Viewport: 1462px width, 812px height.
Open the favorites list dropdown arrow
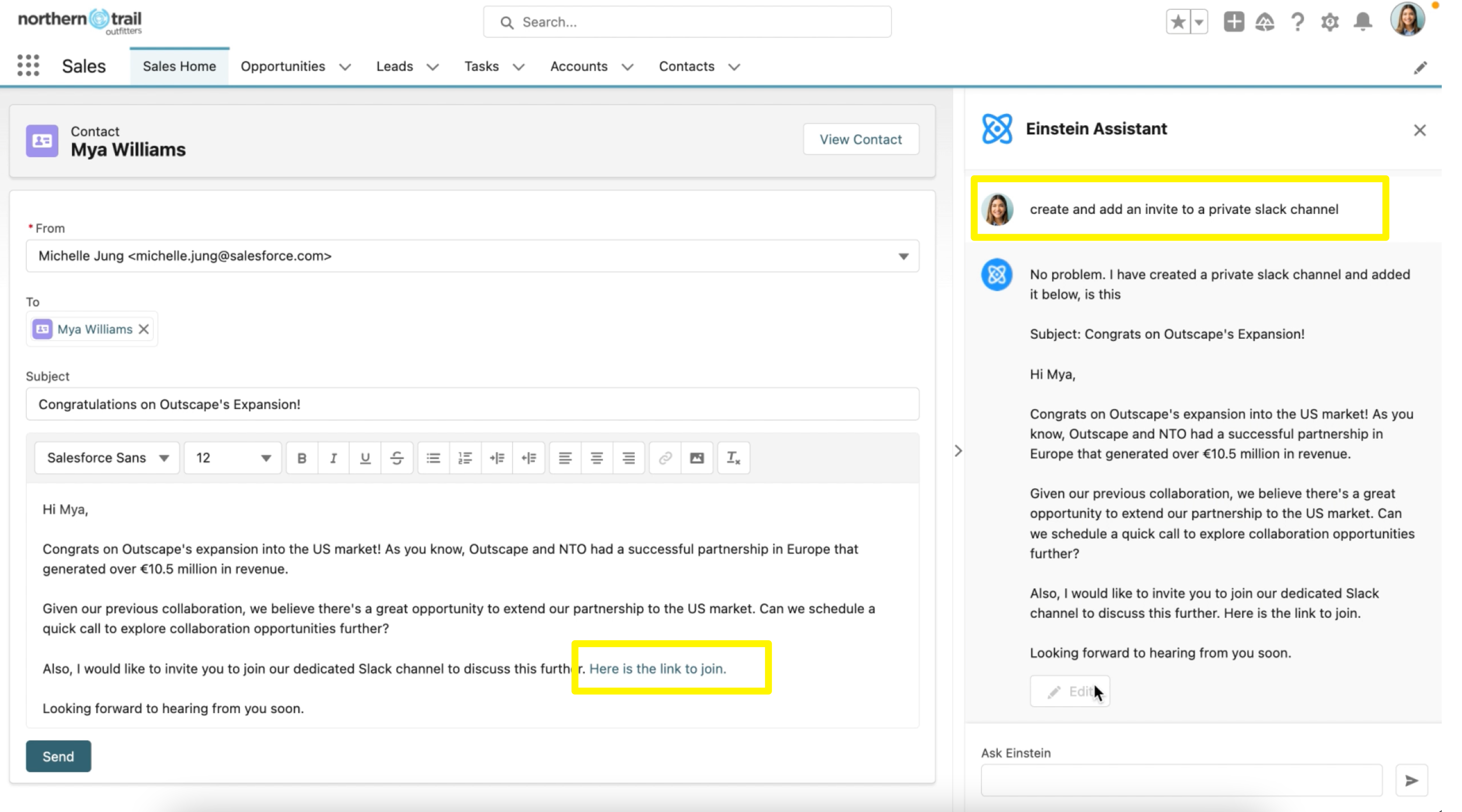point(1199,22)
